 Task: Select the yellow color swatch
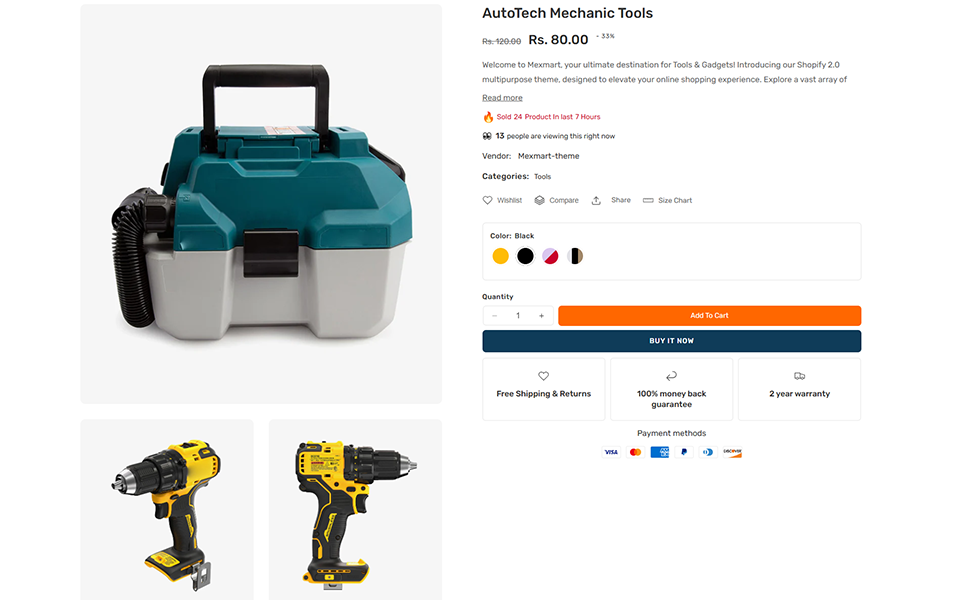[500, 256]
